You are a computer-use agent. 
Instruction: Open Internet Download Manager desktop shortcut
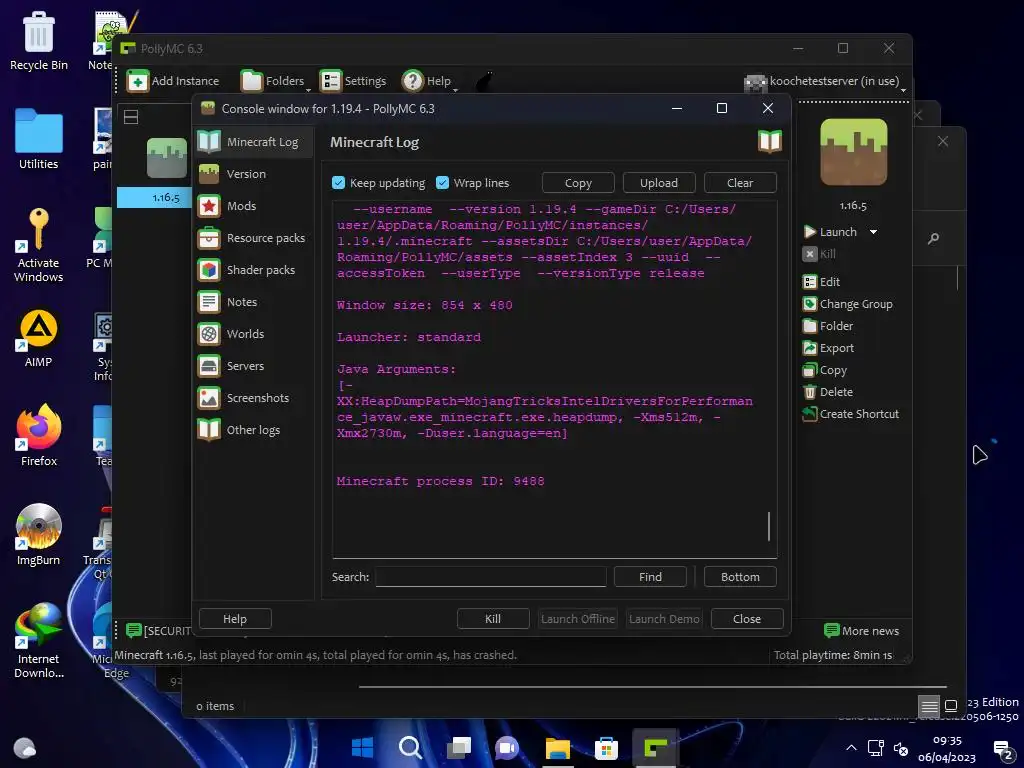(x=39, y=641)
